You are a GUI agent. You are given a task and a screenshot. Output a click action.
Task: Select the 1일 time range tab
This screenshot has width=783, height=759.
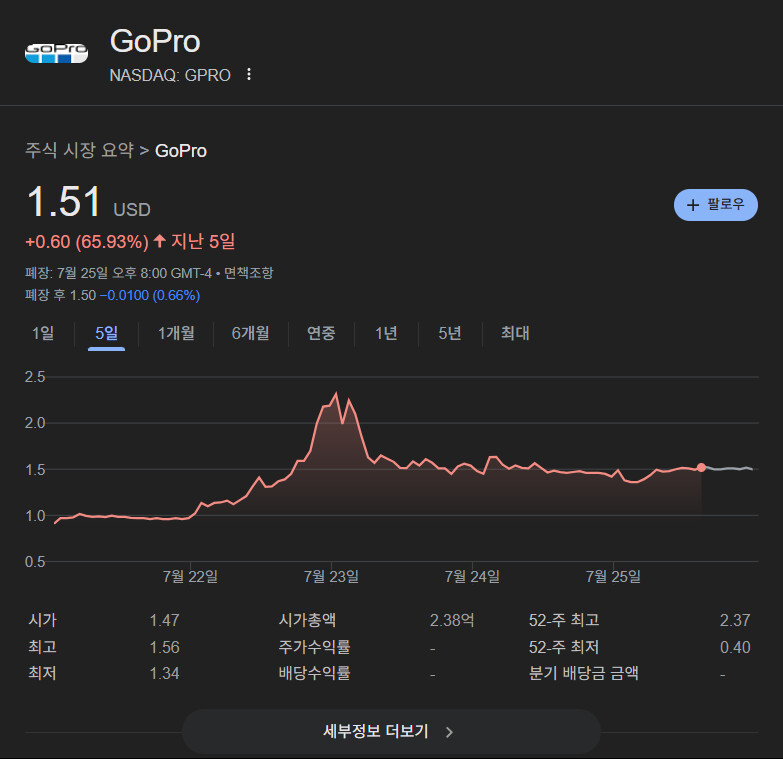pyautogui.click(x=43, y=333)
